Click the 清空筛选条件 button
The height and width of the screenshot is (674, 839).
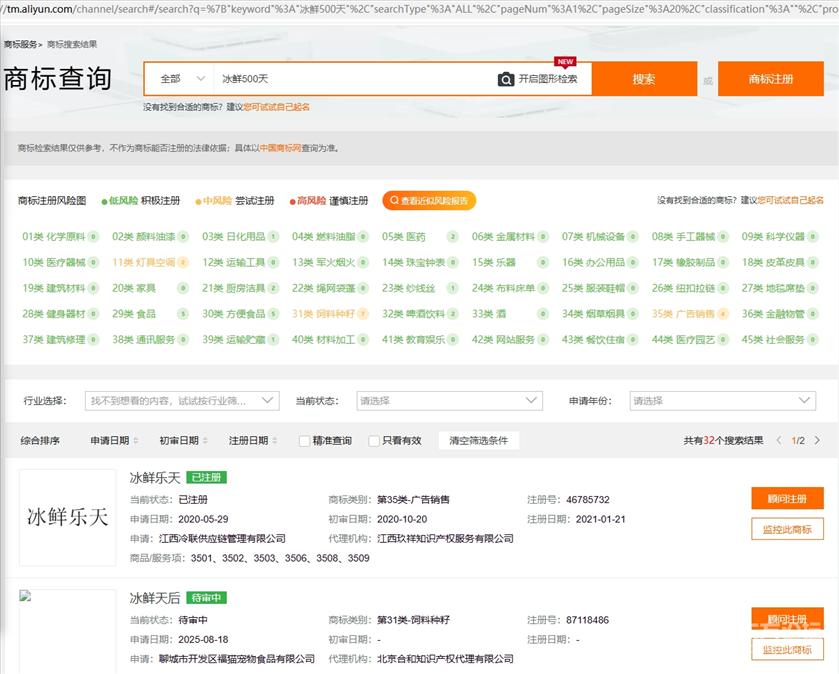tap(478, 440)
